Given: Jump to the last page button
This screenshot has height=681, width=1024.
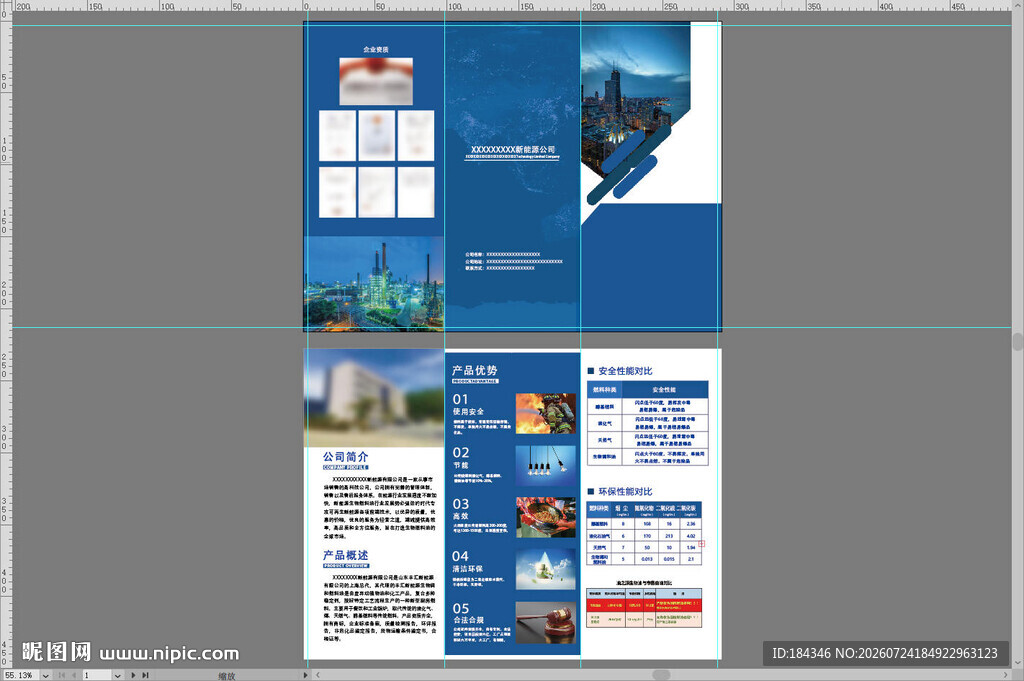Looking at the screenshot, I should point(145,675).
